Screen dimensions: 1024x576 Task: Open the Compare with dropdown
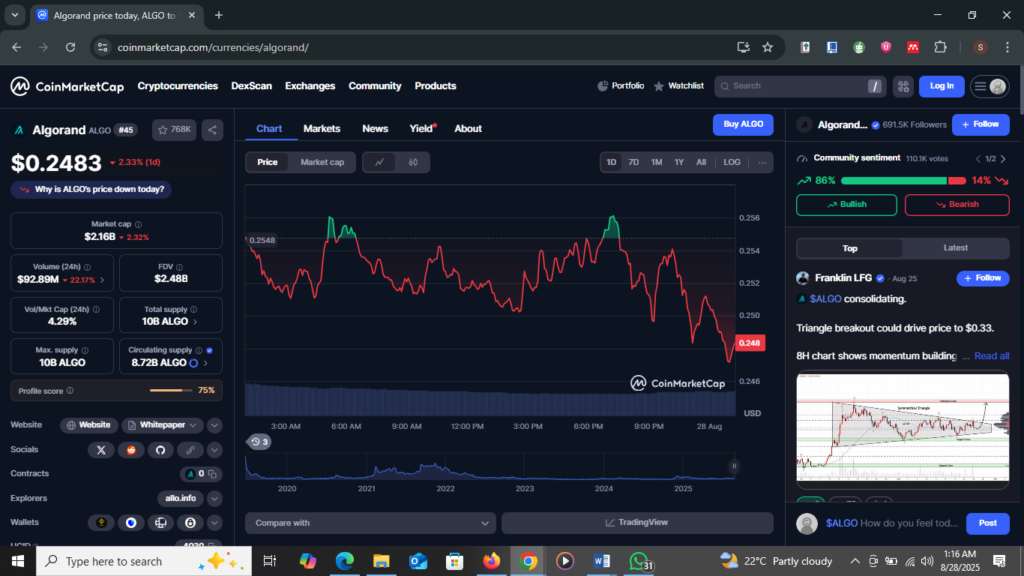370,523
